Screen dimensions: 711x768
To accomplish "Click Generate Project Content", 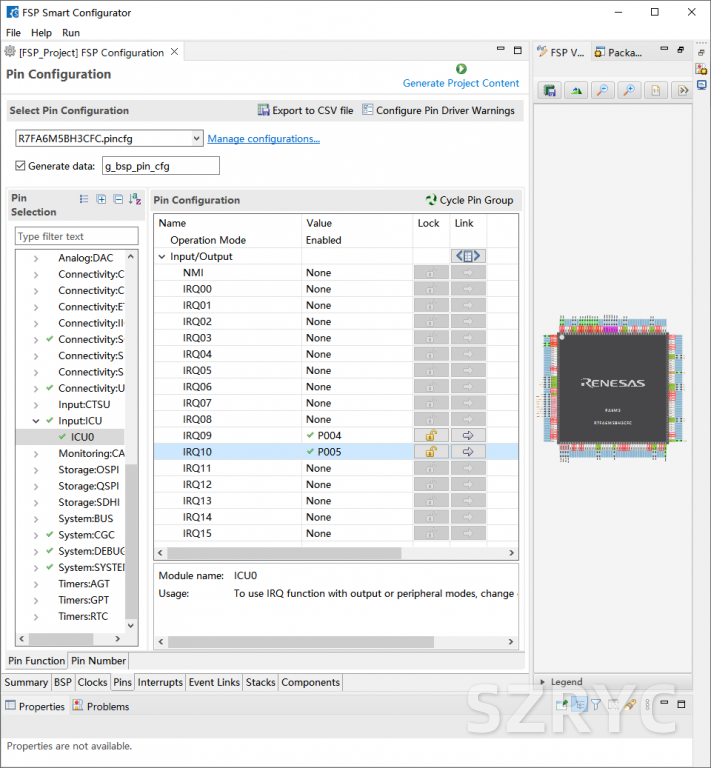I will tap(461, 83).
